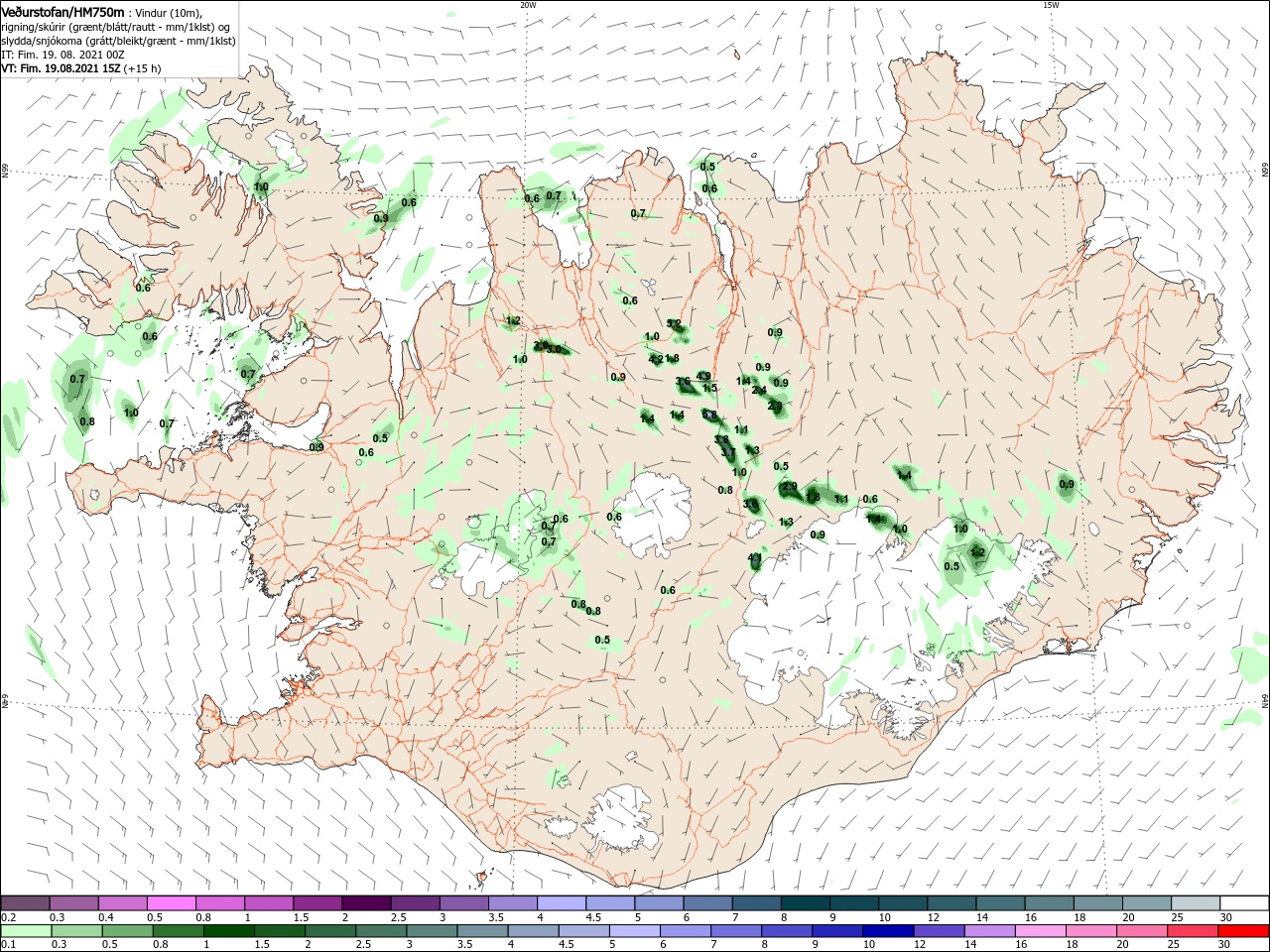Click the '5.2' precipitation value on the map

pyautogui.click(x=674, y=323)
